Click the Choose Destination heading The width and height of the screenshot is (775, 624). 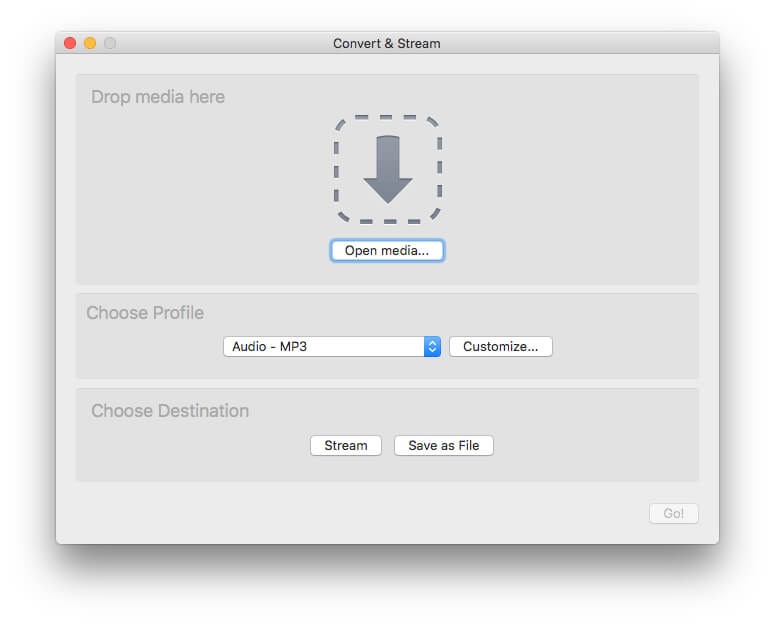tap(170, 411)
